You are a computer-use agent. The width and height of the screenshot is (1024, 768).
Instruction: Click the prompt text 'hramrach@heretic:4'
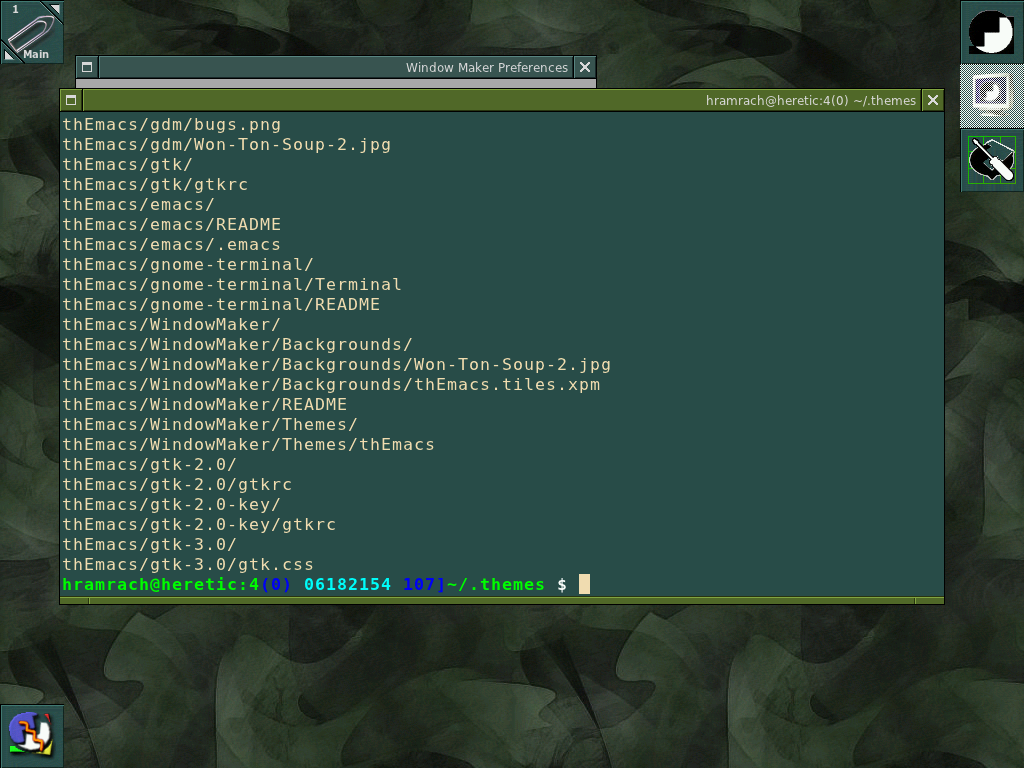pyautogui.click(x=161, y=584)
